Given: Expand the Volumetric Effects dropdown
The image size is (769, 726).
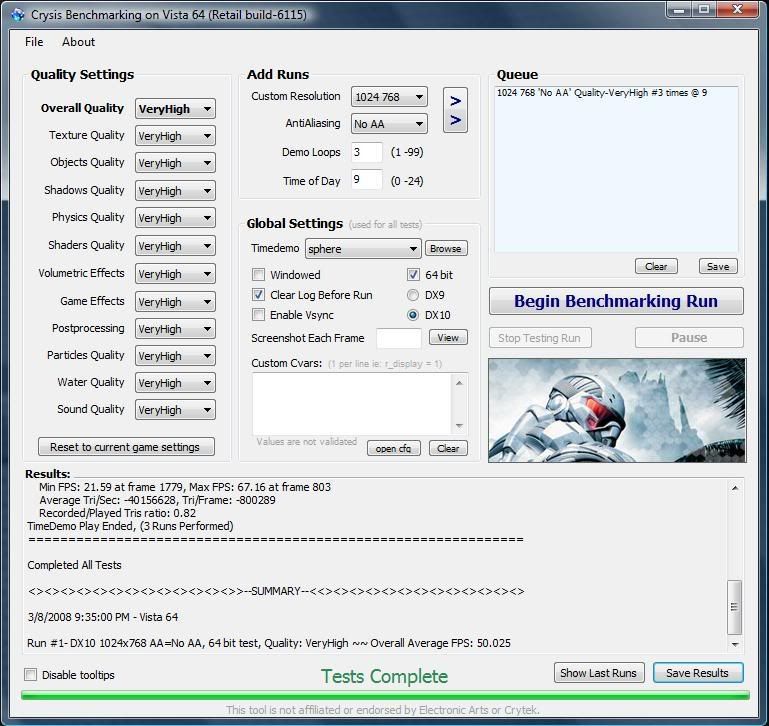Looking at the screenshot, I should tap(175, 274).
